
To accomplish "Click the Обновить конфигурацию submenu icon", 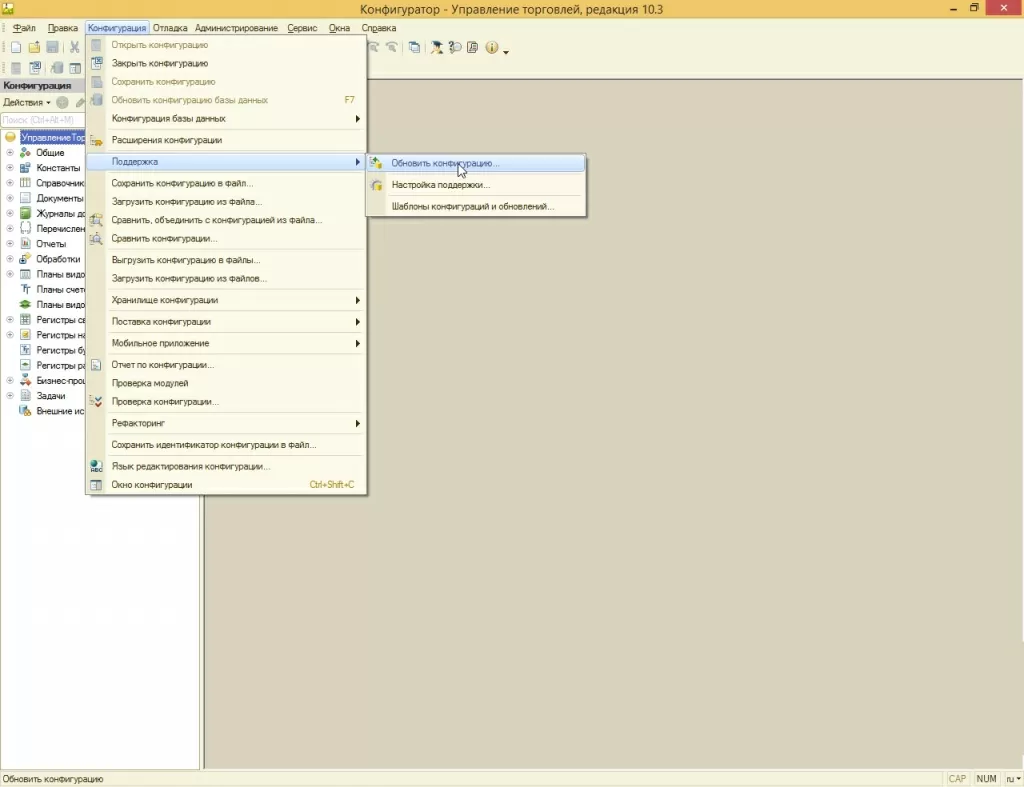I will 376,163.
